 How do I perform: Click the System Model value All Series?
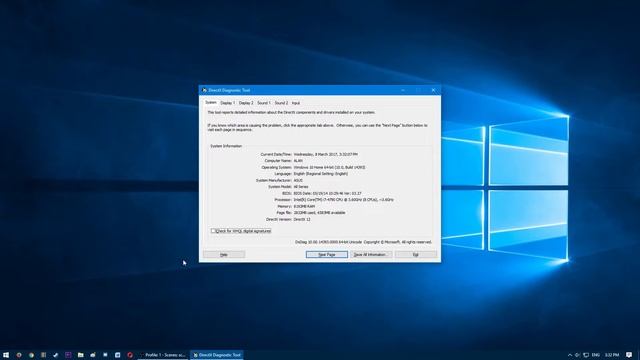tap(301, 187)
